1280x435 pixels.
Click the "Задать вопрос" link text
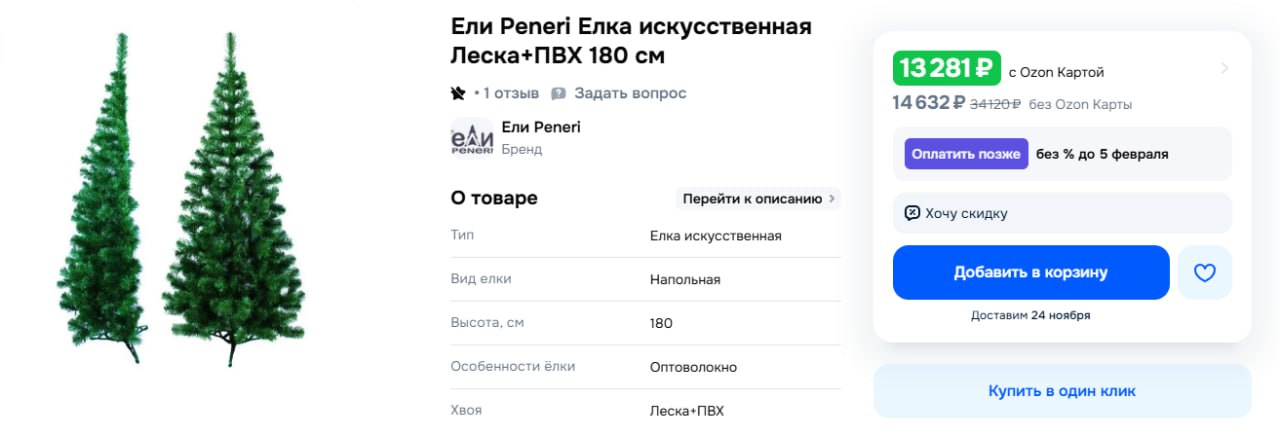630,93
